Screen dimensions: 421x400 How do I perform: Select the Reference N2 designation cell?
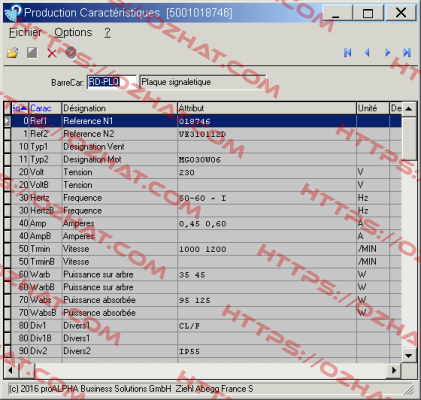click(x=119, y=134)
